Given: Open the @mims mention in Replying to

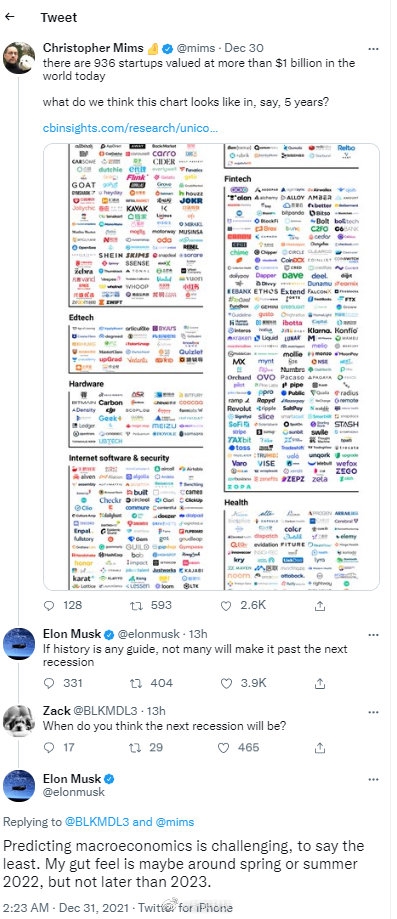Looking at the screenshot, I should [177, 822].
